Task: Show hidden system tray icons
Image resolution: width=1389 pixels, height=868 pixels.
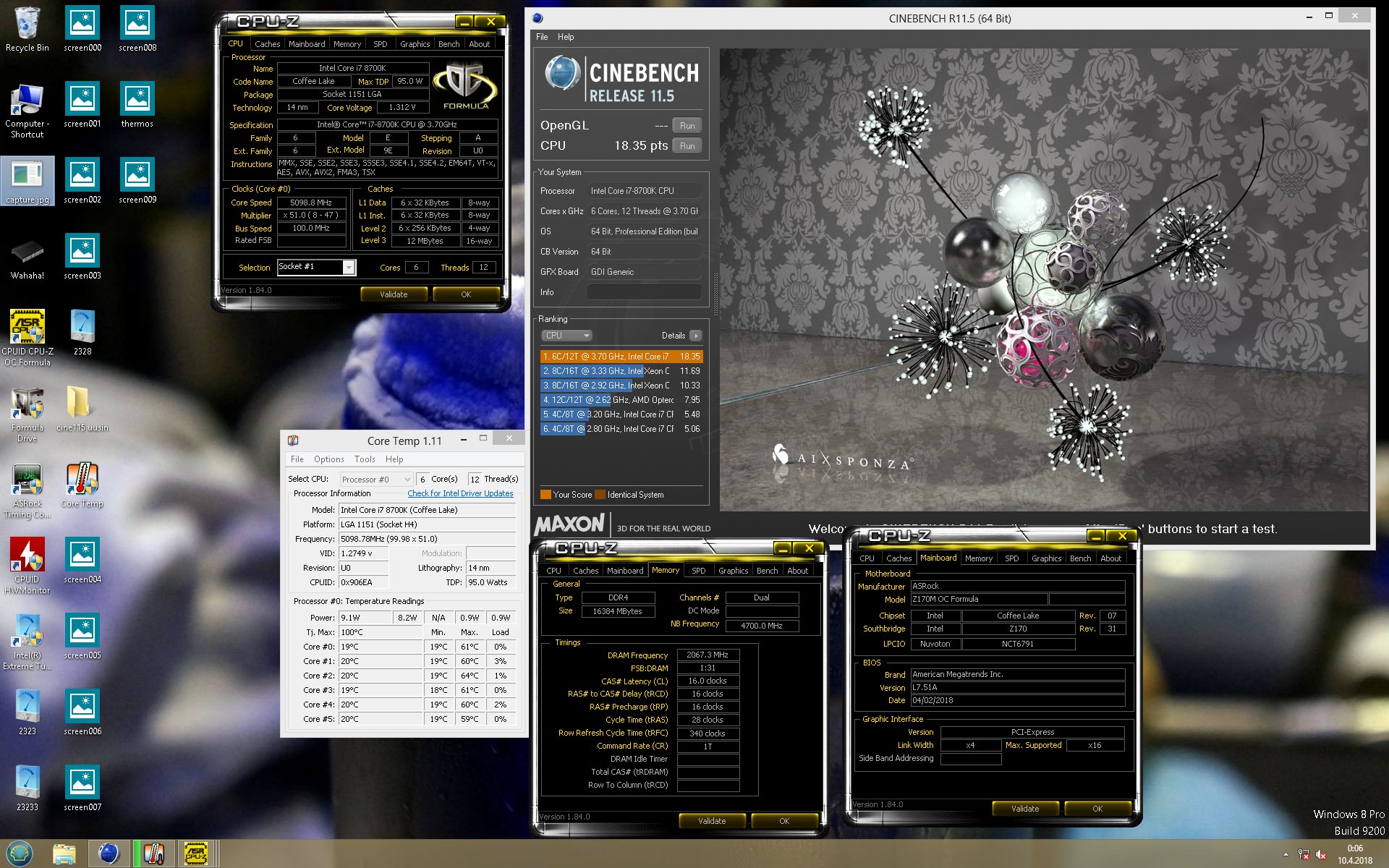Action: coord(1286,854)
